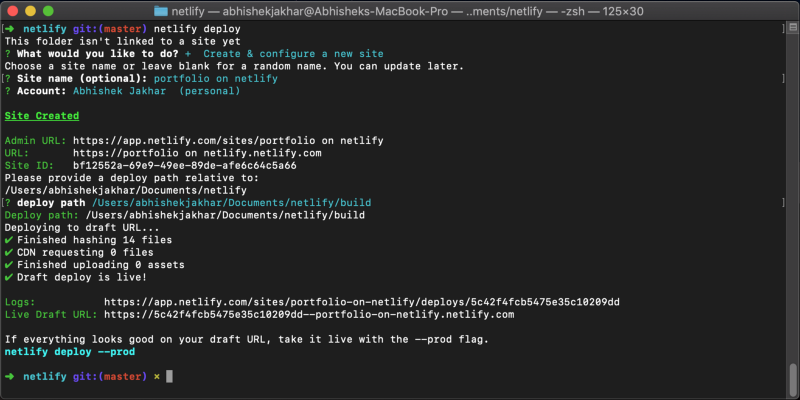Image resolution: width=800 pixels, height=400 pixels.
Task: Click the terminal cursor block at the prompt
Action: pos(170,376)
